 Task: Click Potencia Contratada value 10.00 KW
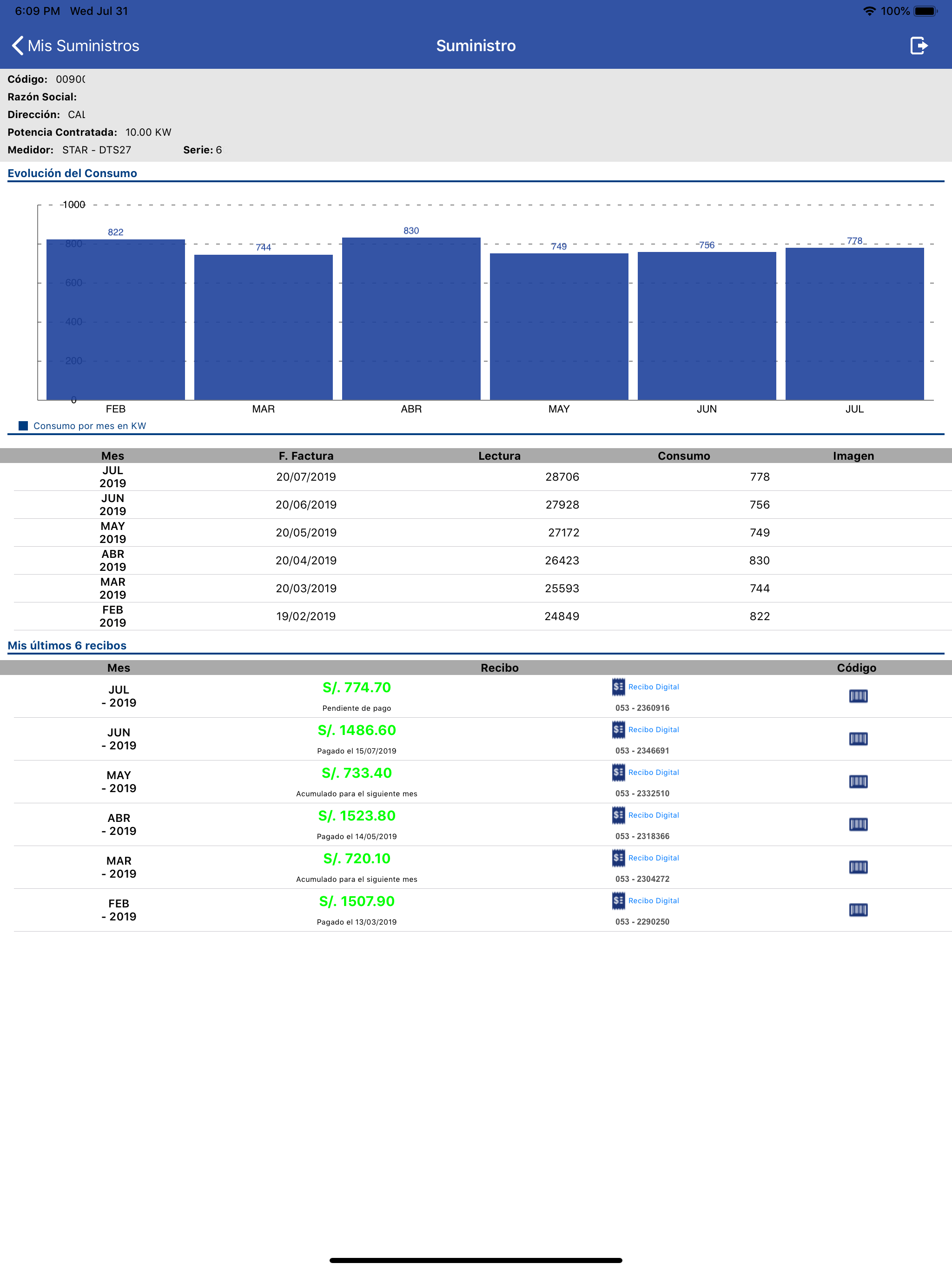click(148, 132)
